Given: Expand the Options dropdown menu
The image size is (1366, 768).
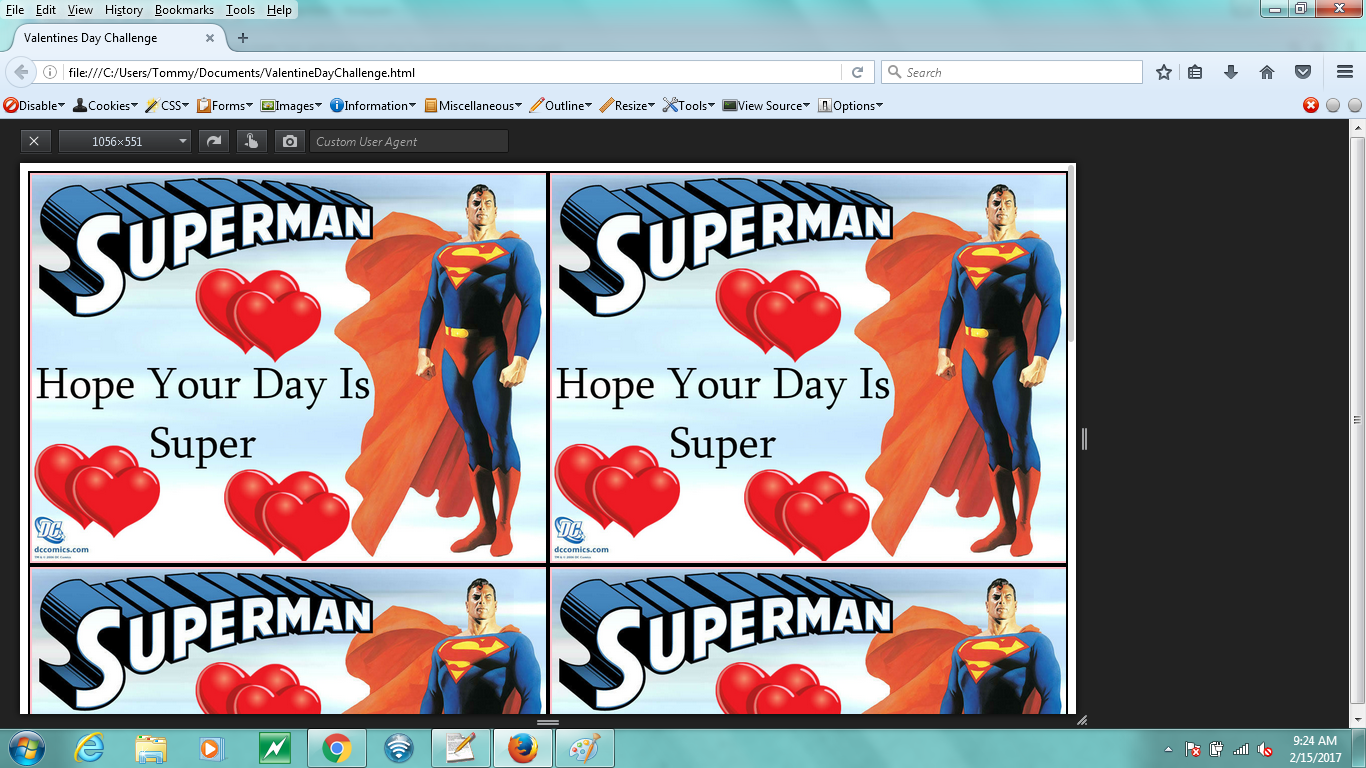Looking at the screenshot, I should coord(851,105).
